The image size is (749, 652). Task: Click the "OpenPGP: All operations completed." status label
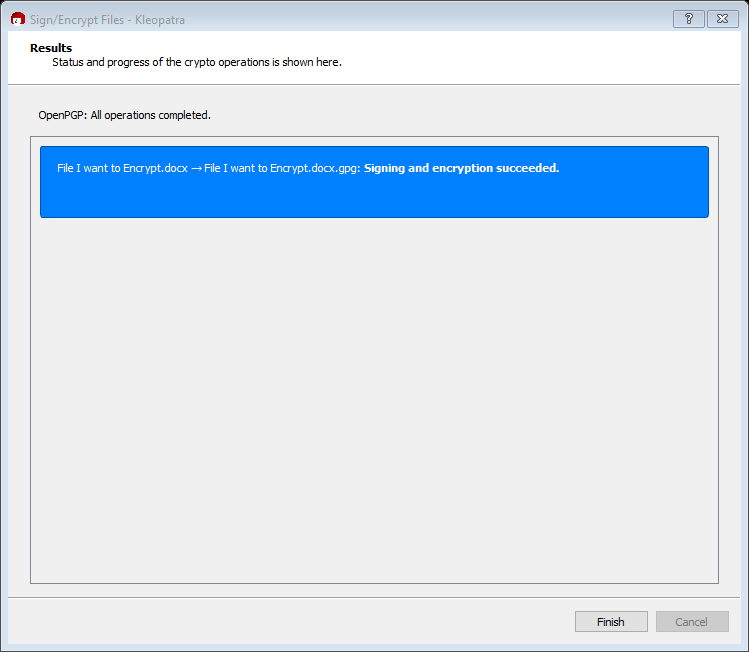[124, 115]
